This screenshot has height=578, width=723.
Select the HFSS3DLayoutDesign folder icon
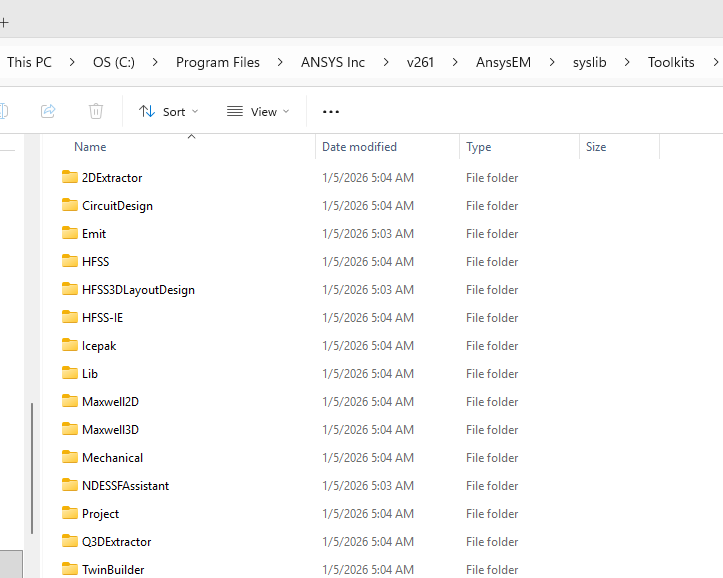pos(70,289)
